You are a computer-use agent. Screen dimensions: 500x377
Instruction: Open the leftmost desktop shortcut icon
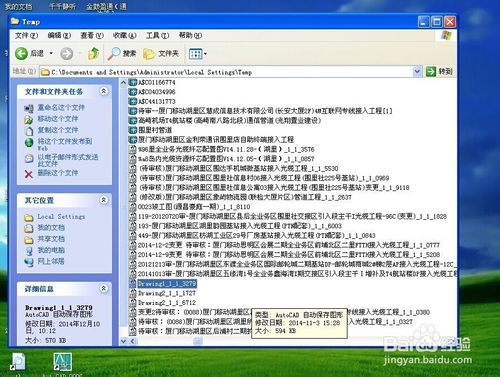click(18, 362)
